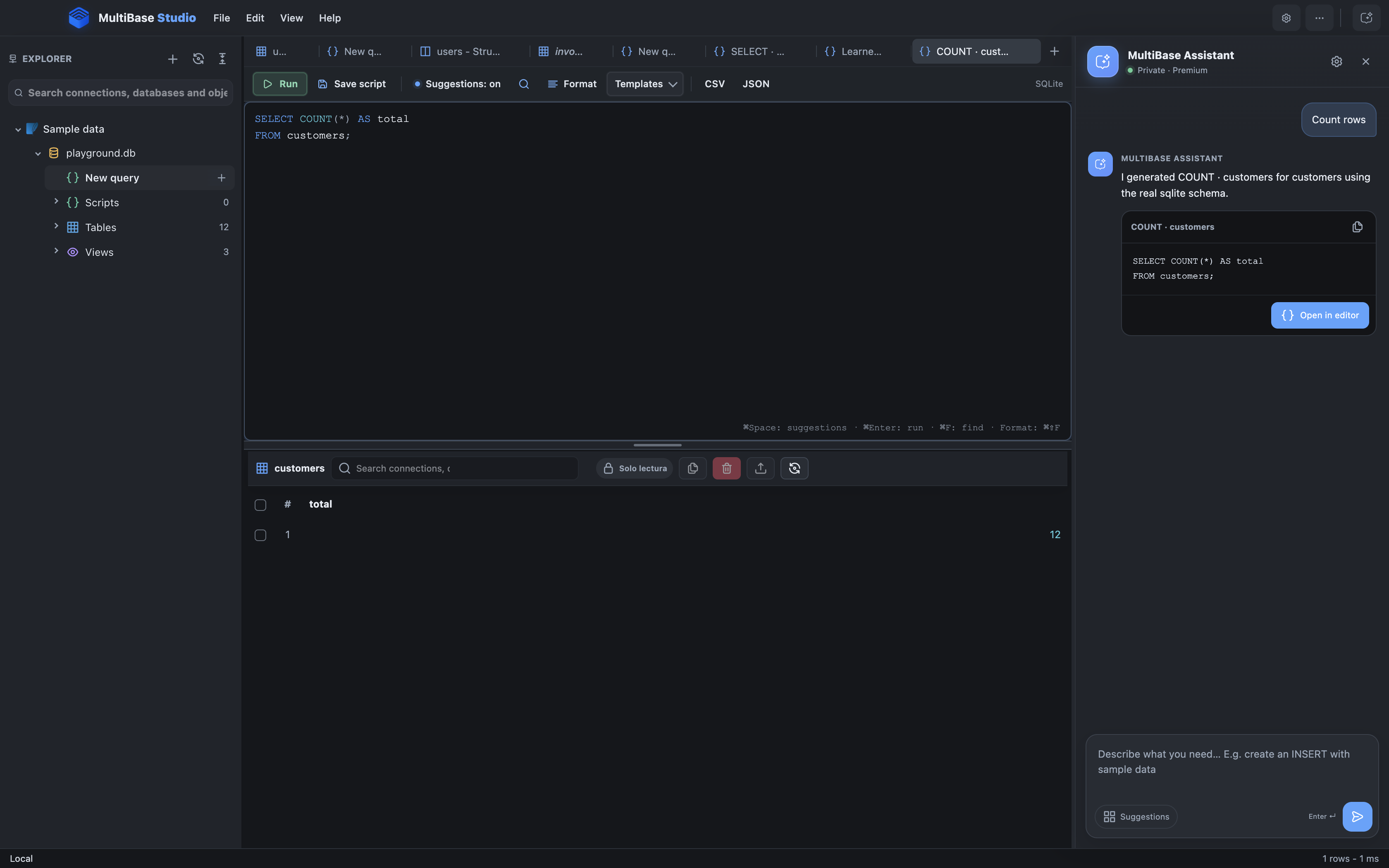
Task: Check the select-all rows checkbox
Action: (x=260, y=505)
